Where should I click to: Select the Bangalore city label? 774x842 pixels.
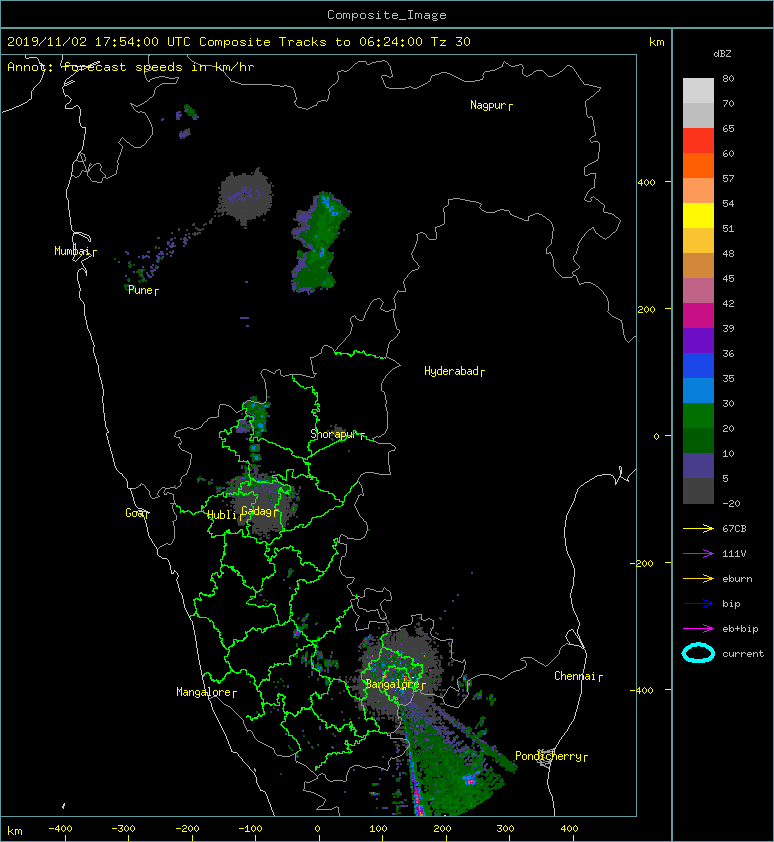[x=395, y=685]
